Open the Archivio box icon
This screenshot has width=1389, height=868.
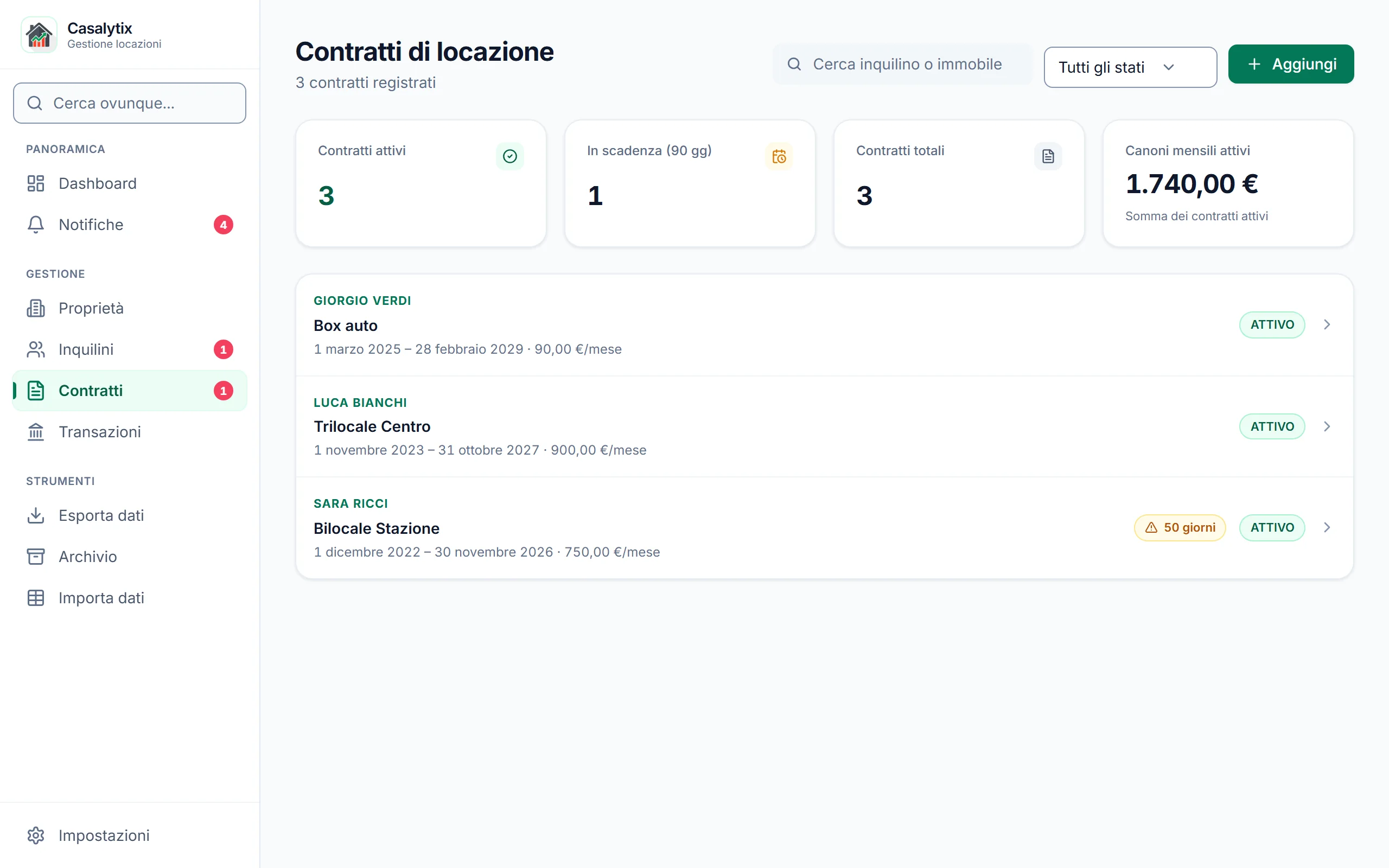pos(36,557)
